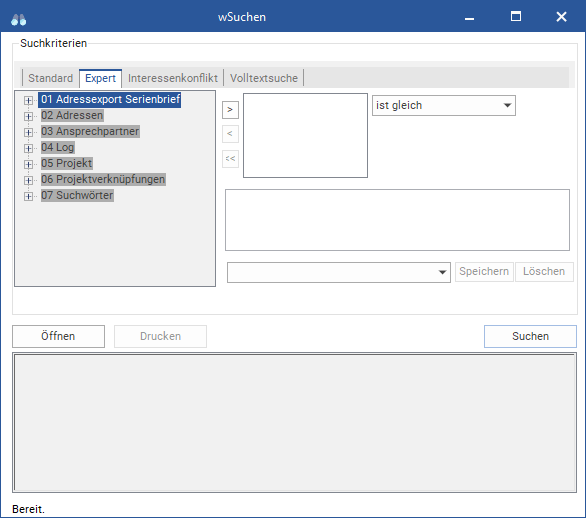Switch to the Standard tab
The height and width of the screenshot is (518, 586).
coord(50,78)
